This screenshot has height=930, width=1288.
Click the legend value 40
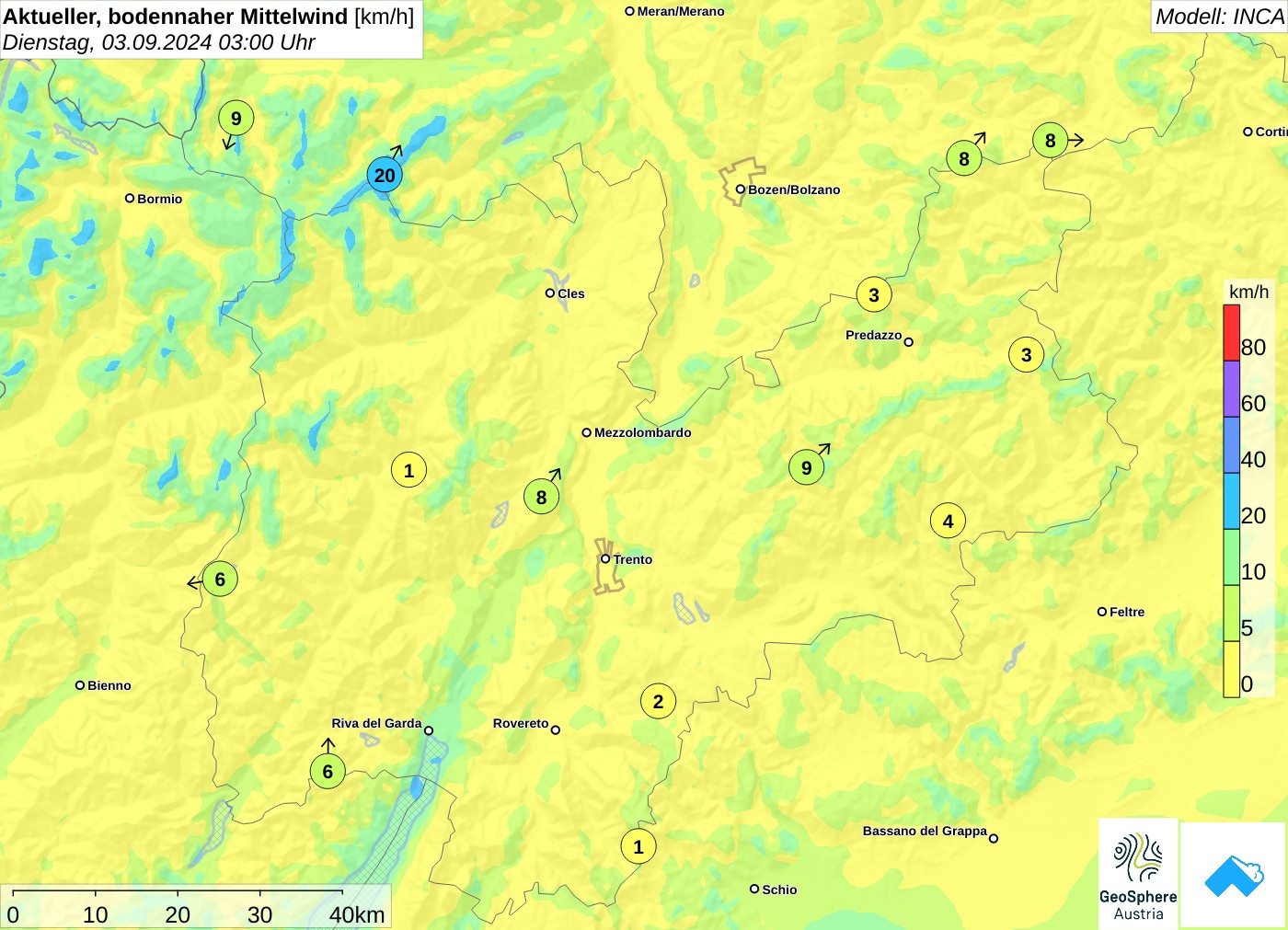coord(1253,460)
